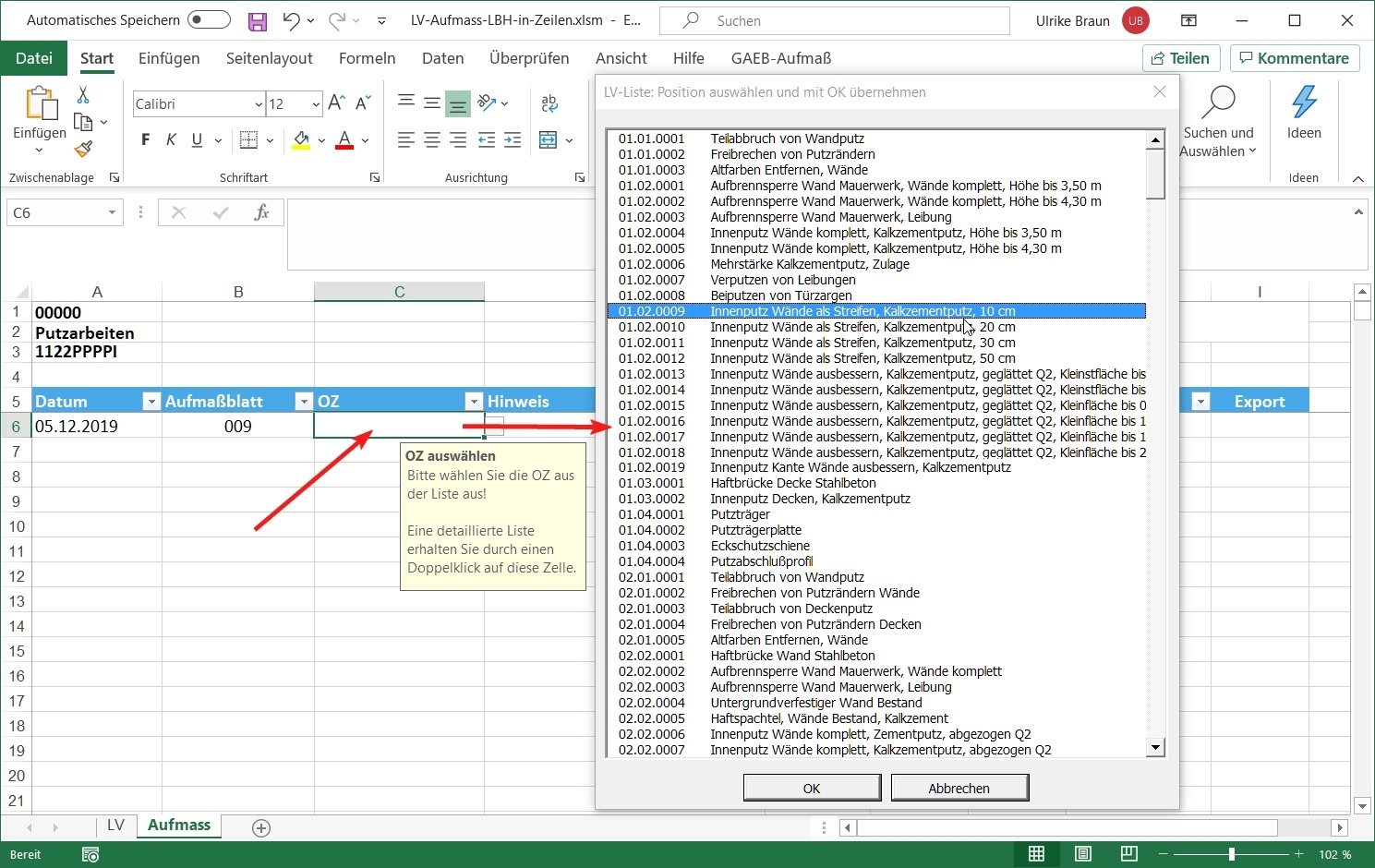Open the OZ column filter dropdown

pos(474,401)
